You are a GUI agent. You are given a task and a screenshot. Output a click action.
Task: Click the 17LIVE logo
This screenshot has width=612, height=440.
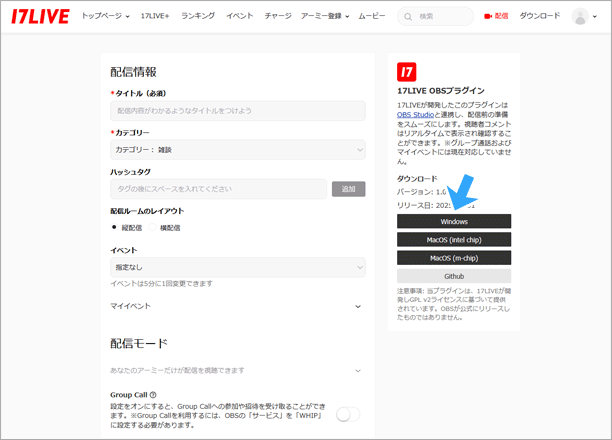(x=40, y=16)
